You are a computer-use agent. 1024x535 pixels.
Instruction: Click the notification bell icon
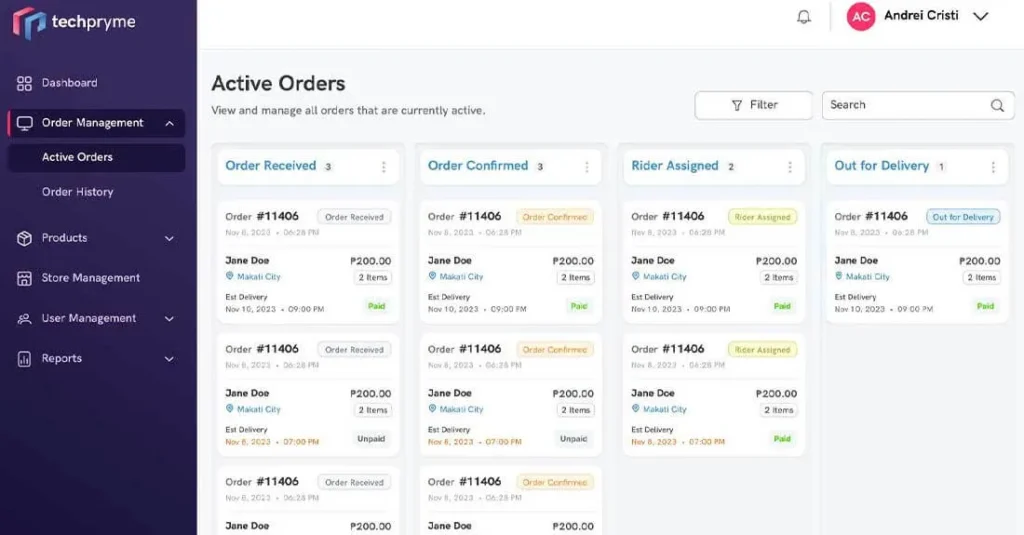[804, 17]
